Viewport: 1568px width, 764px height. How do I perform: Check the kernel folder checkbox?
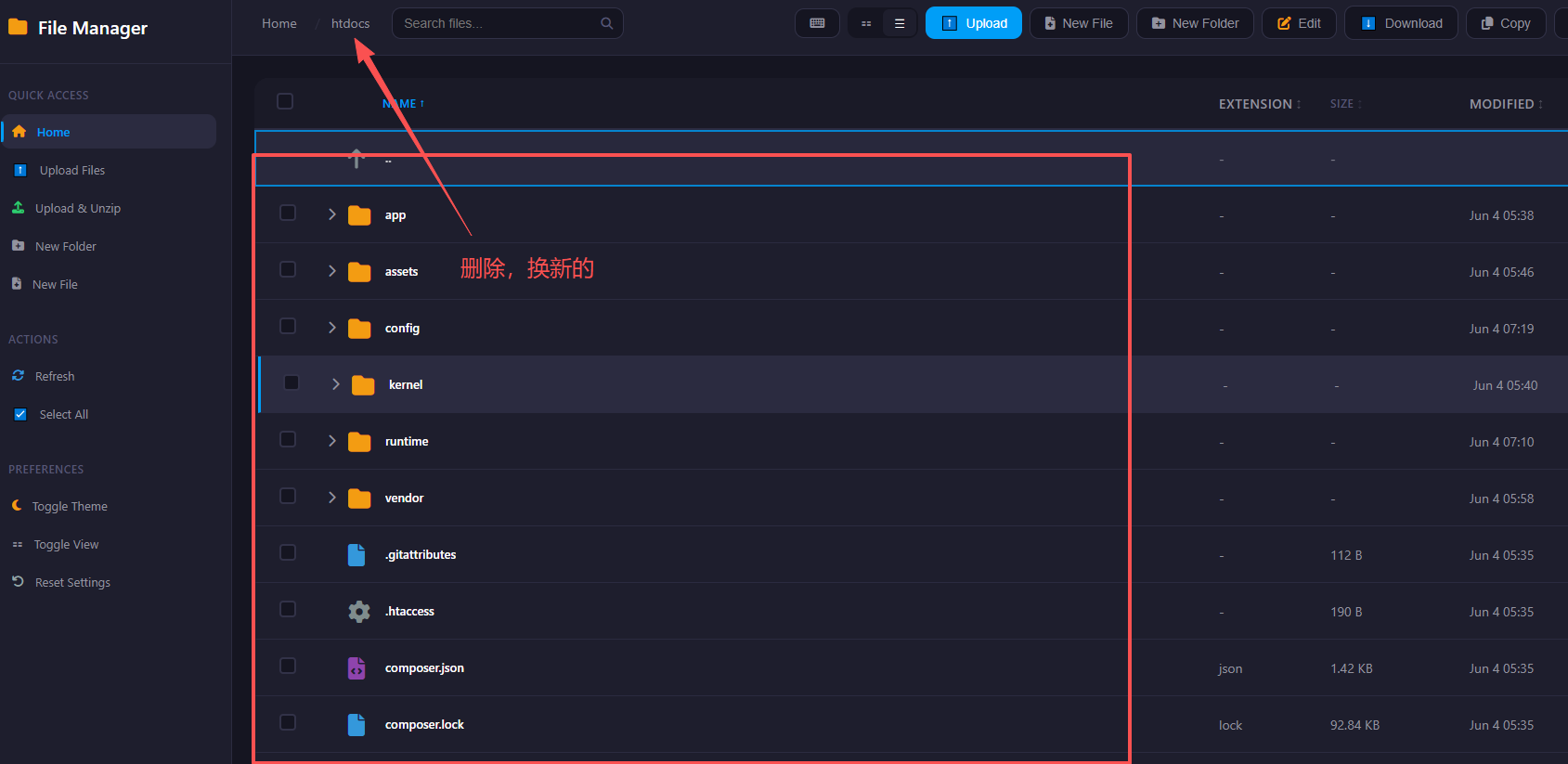292,382
